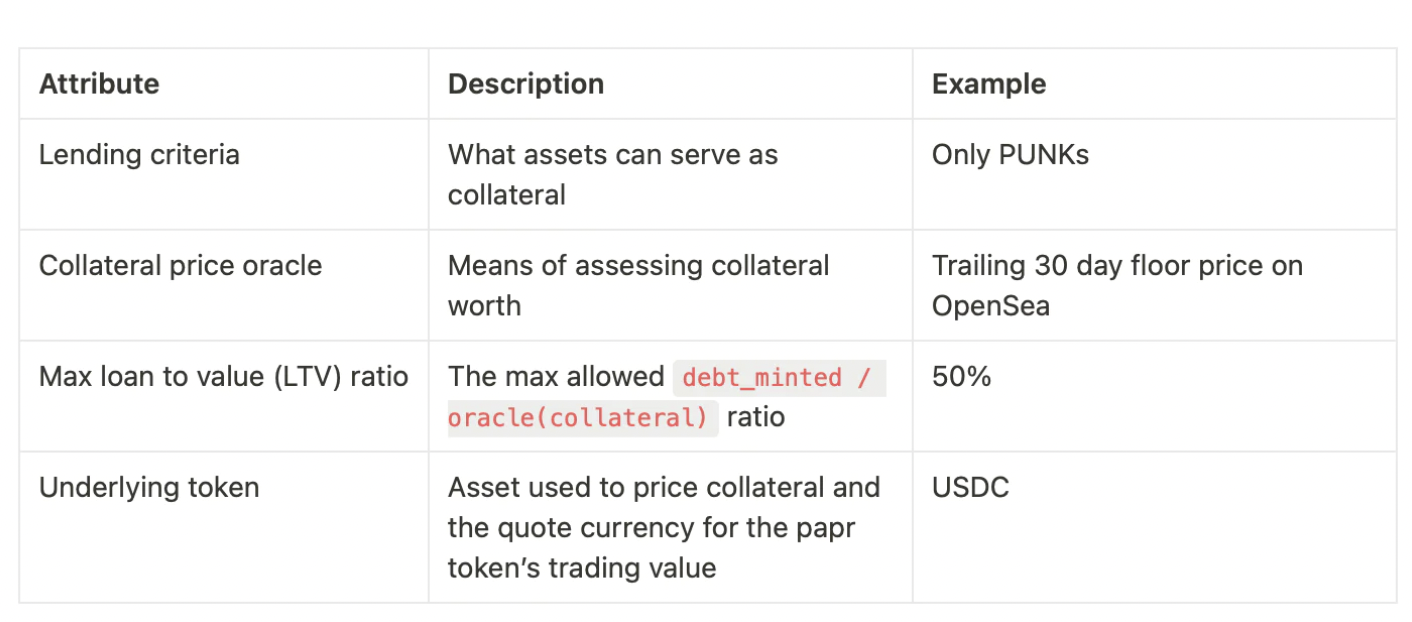The width and height of the screenshot is (1412, 622).
Task: Click the oracle(collateral) inline code
Action: [578, 417]
